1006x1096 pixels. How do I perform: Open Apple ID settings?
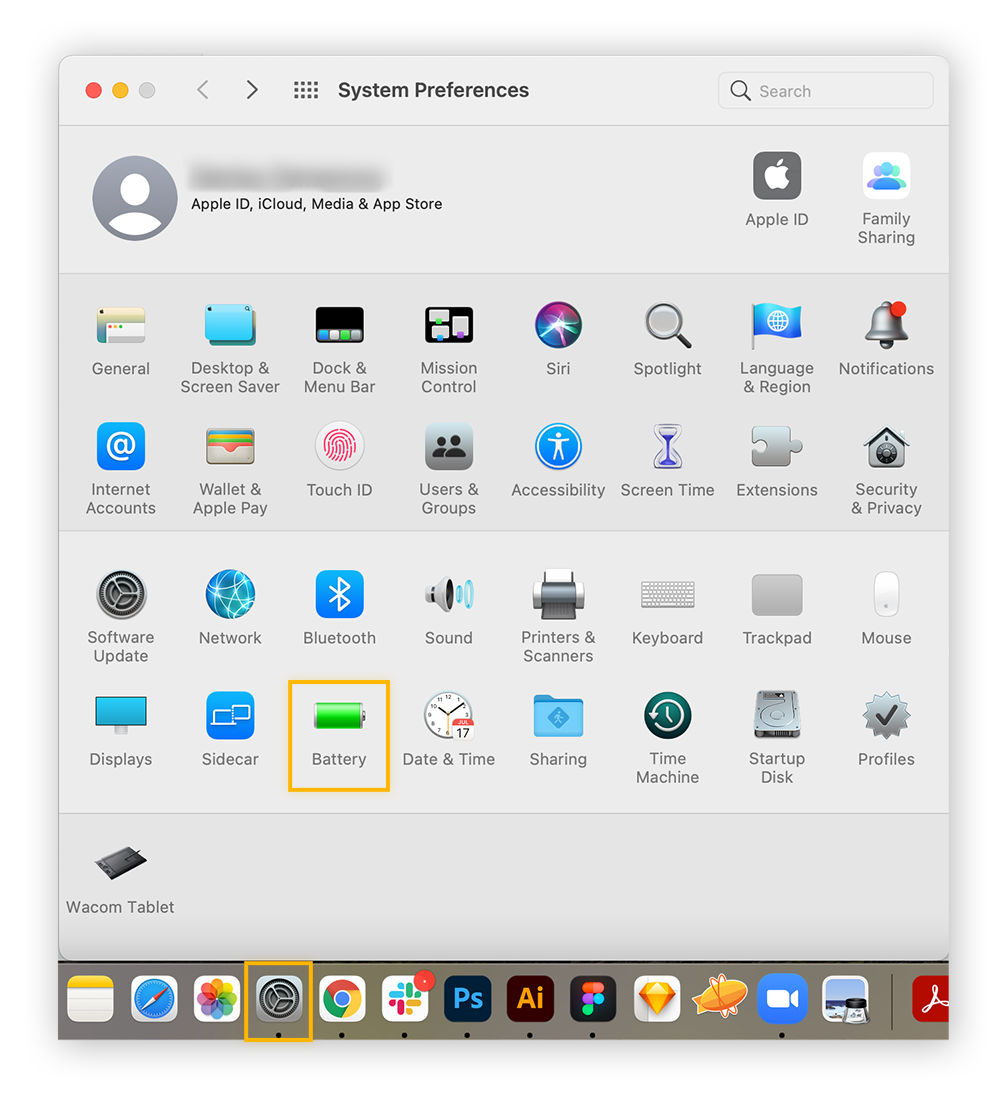[x=776, y=175]
